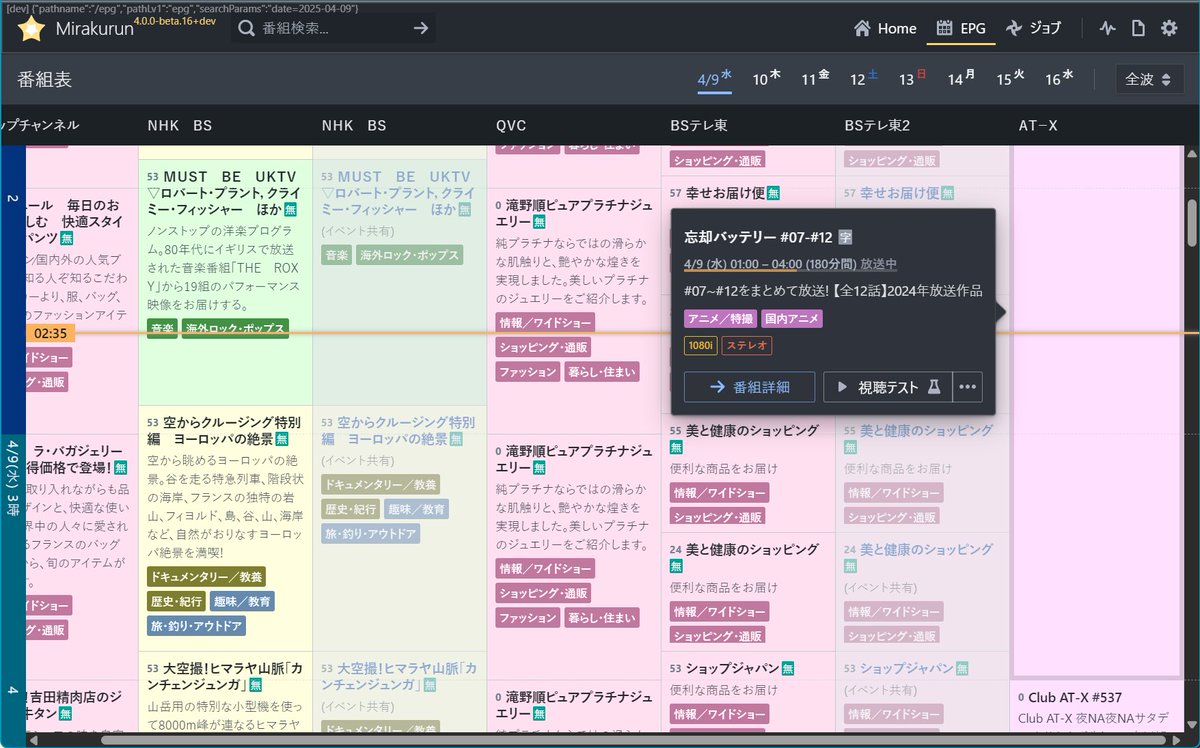Open the document file icon
Image resolution: width=1200 pixels, height=748 pixels.
(1138, 28)
